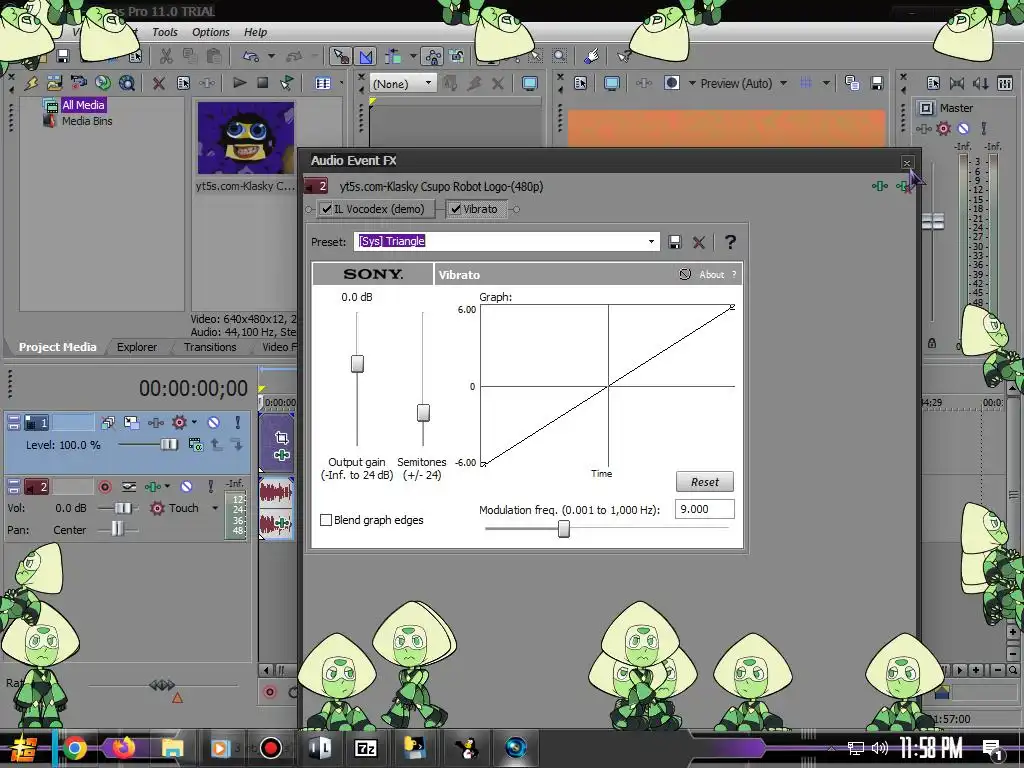Open Touch automation mode dropdown on track 2
Image resolution: width=1024 pixels, height=768 pixels.
[215, 507]
